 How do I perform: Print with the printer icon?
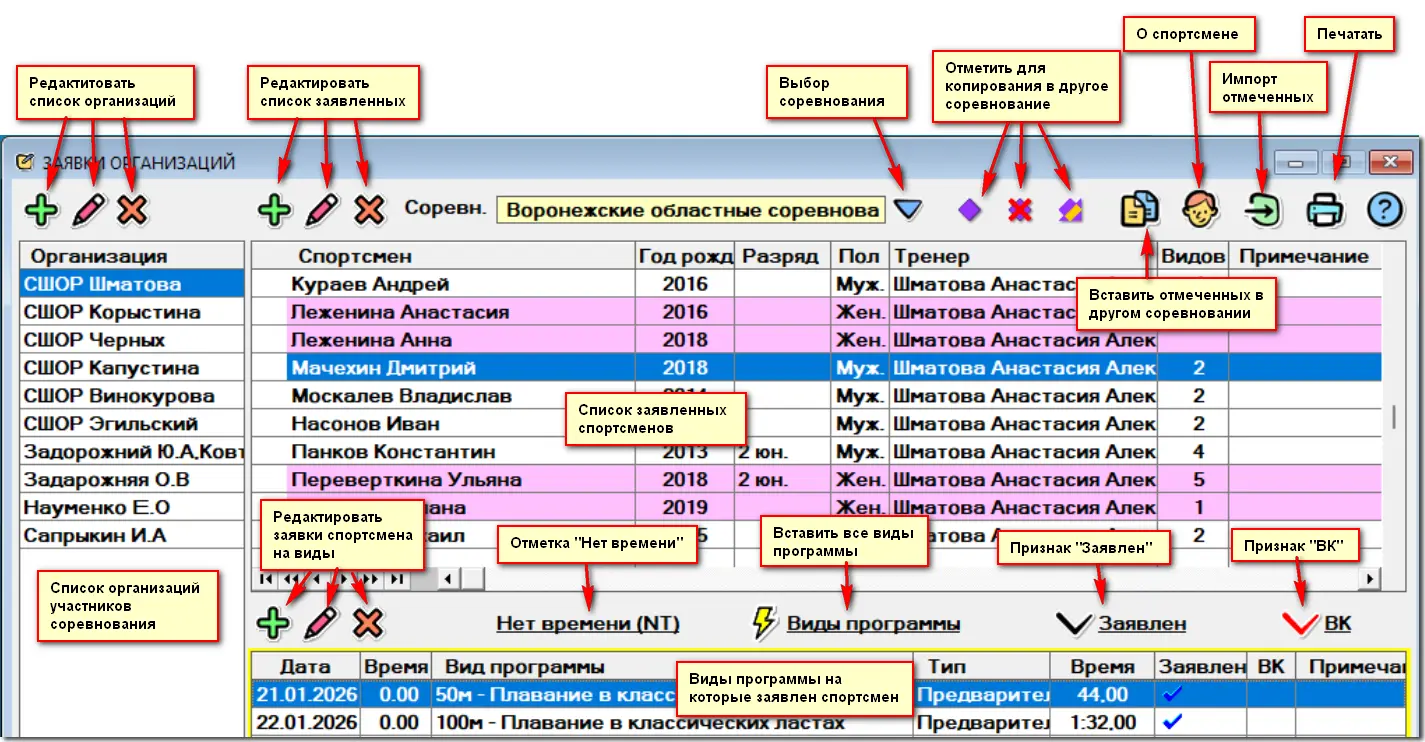1324,210
